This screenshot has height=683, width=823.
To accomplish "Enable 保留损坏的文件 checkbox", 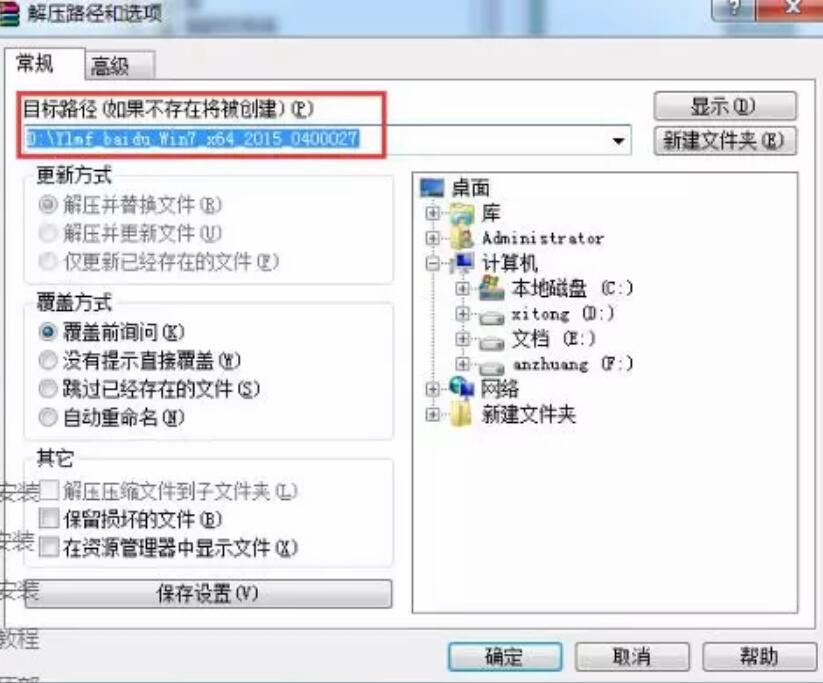I will [x=49, y=519].
